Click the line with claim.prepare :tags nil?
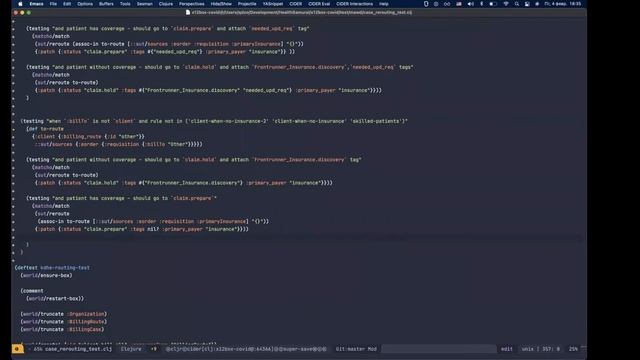640x360 pixels. coord(142,229)
